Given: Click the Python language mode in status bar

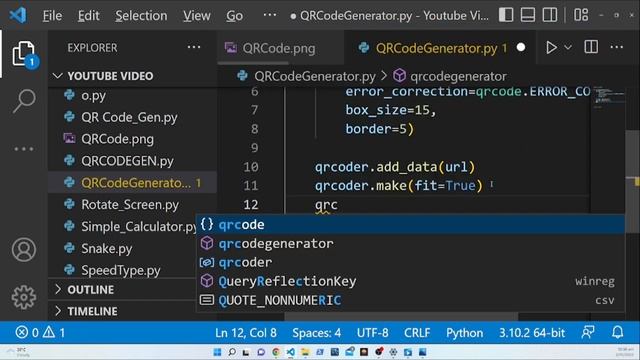Looking at the screenshot, I should click(x=464, y=333).
